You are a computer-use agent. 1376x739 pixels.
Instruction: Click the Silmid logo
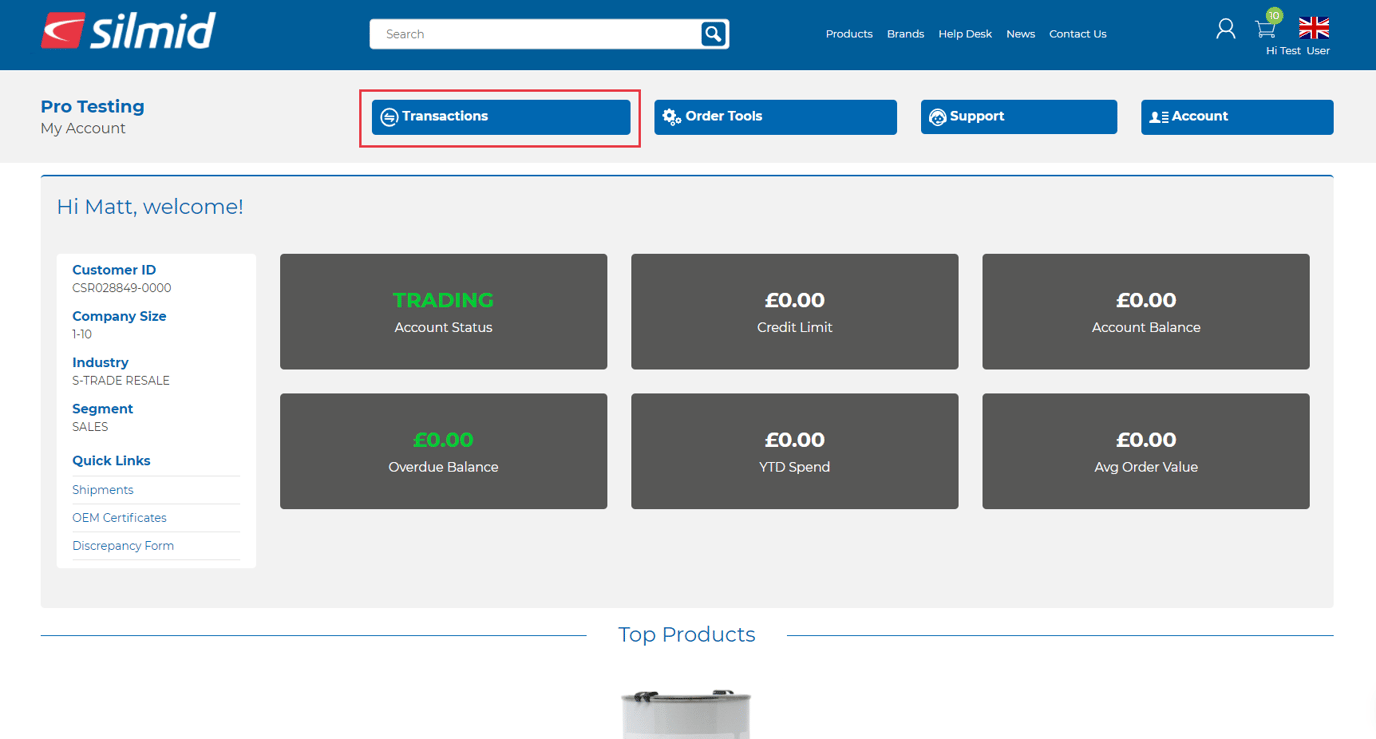point(128,31)
